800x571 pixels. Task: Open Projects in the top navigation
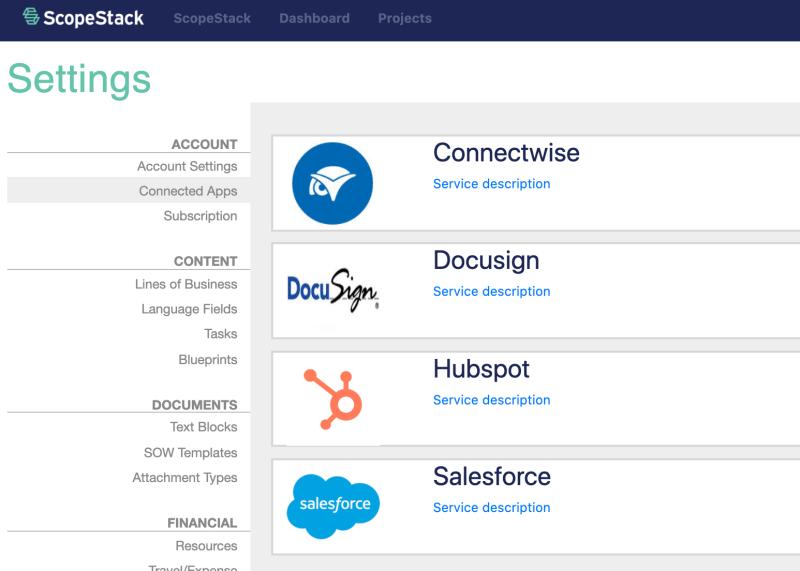click(x=405, y=18)
